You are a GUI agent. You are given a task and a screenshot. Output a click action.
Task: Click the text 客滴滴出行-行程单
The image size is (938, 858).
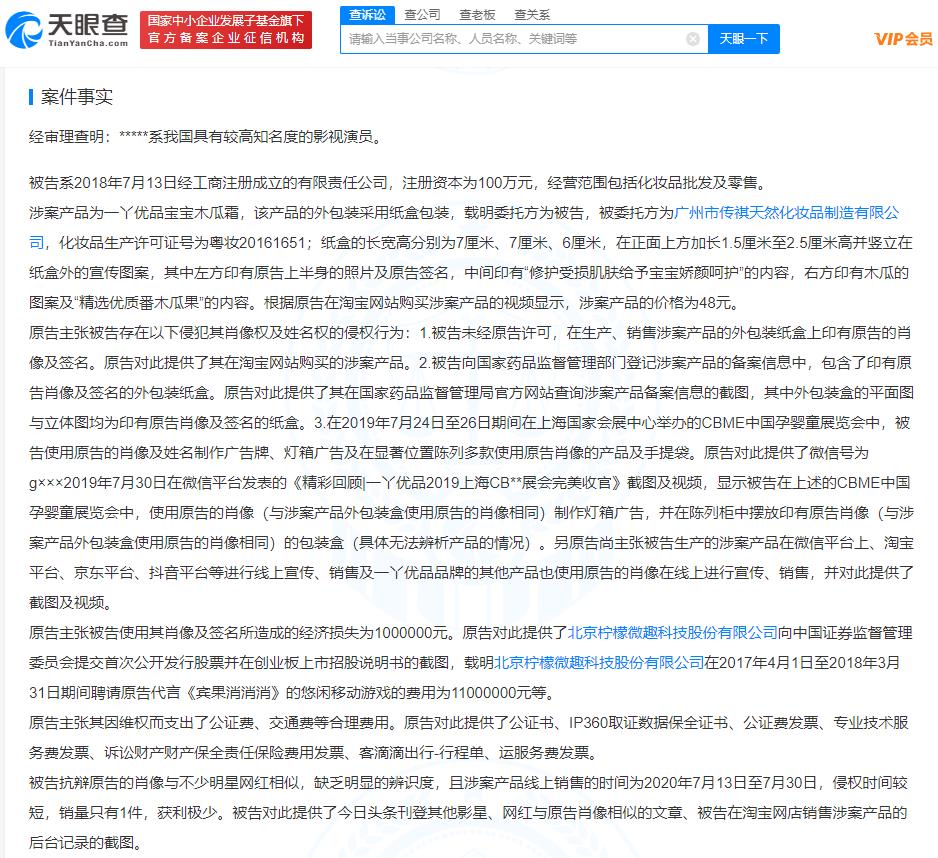[x=421, y=753]
